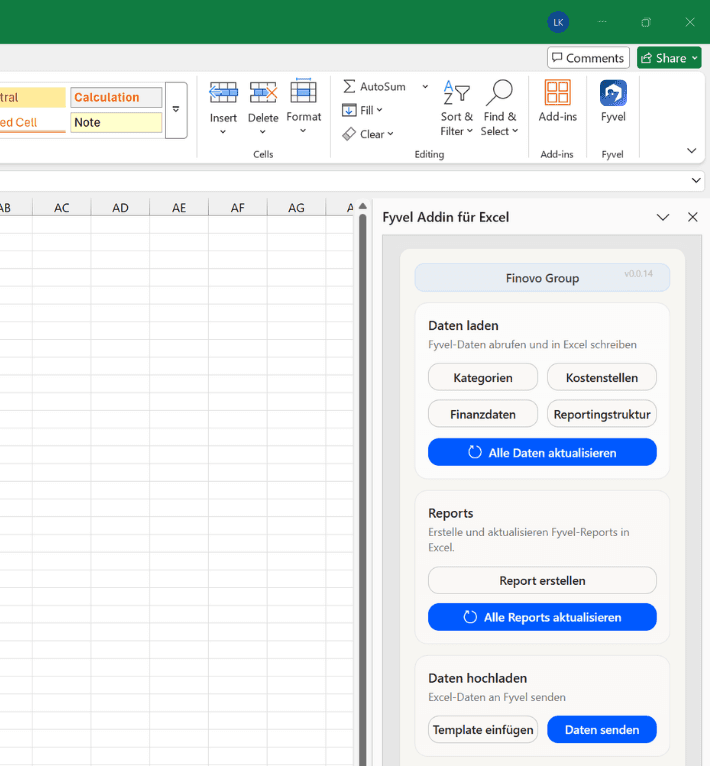Open the Comments pane
This screenshot has height=766, width=710.
click(588, 58)
